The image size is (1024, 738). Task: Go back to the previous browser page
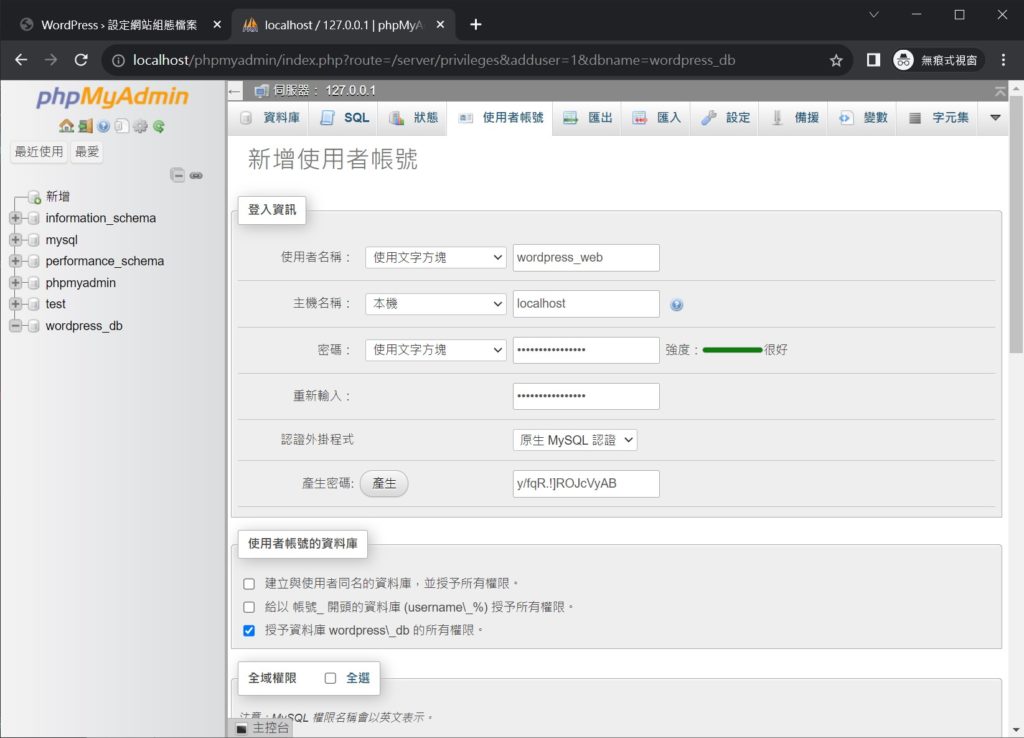21,60
